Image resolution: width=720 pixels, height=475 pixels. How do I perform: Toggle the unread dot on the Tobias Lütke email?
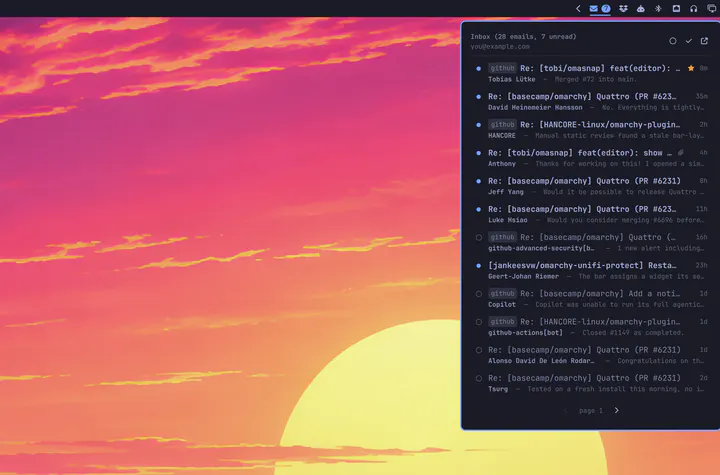pos(478,68)
